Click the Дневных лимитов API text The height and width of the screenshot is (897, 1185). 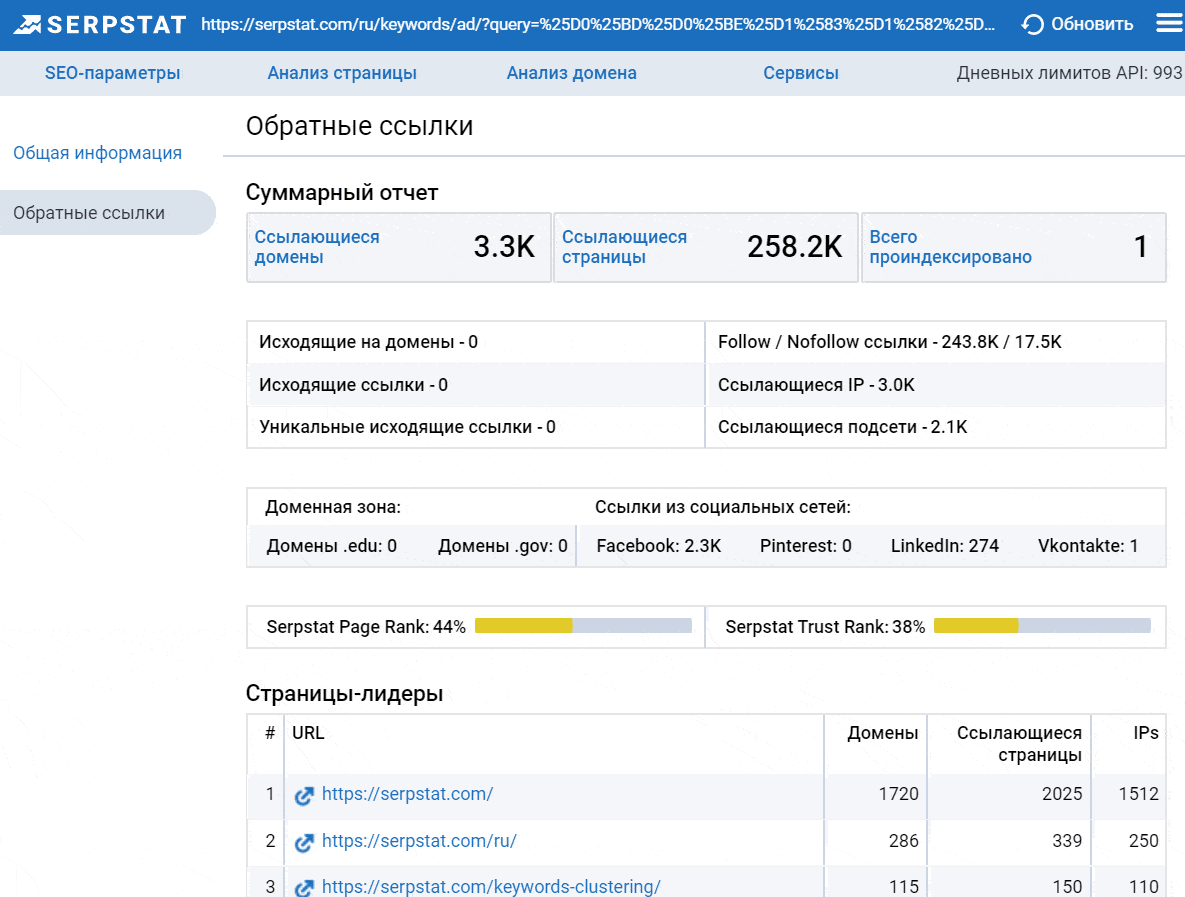click(1069, 73)
